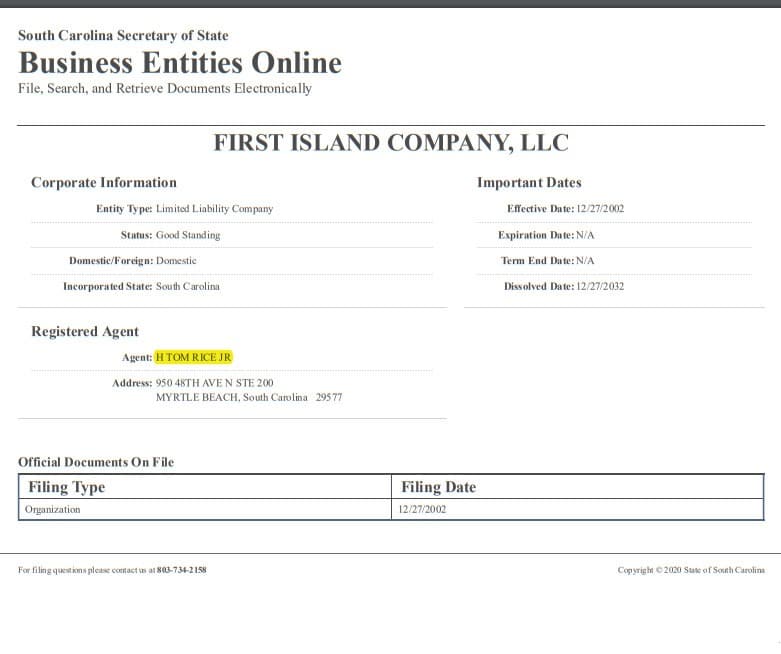
Task: Click the Effective Date value 12/27/2002
Action: [x=600, y=209]
